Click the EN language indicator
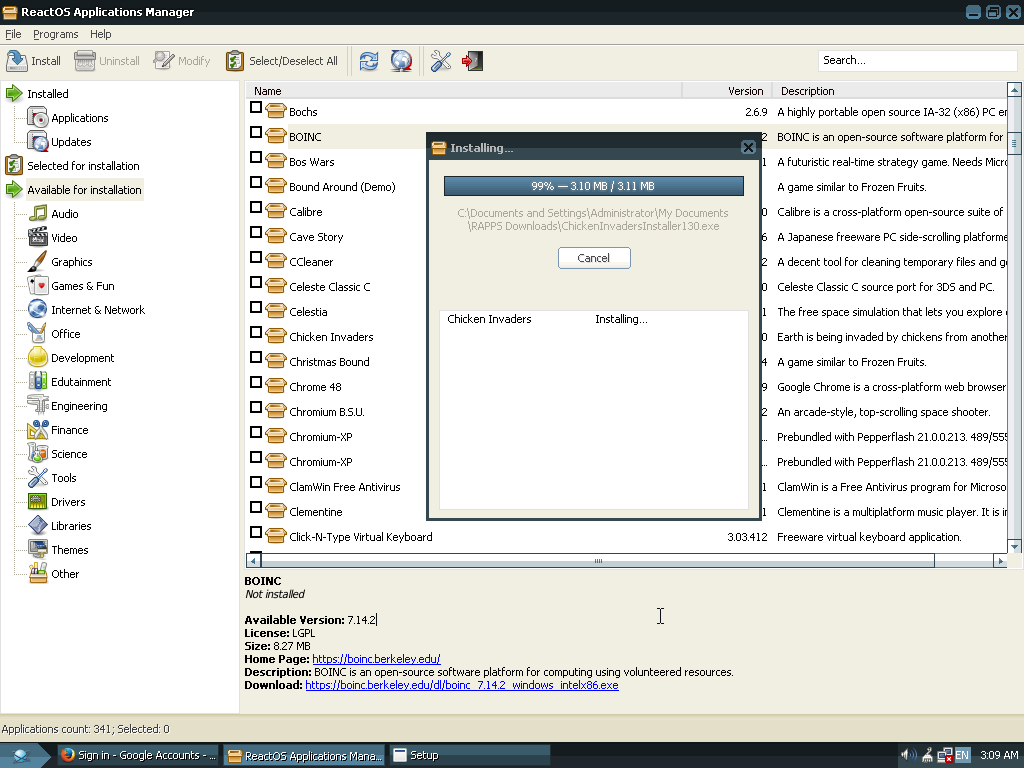This screenshot has width=1024, height=768. pos(962,756)
